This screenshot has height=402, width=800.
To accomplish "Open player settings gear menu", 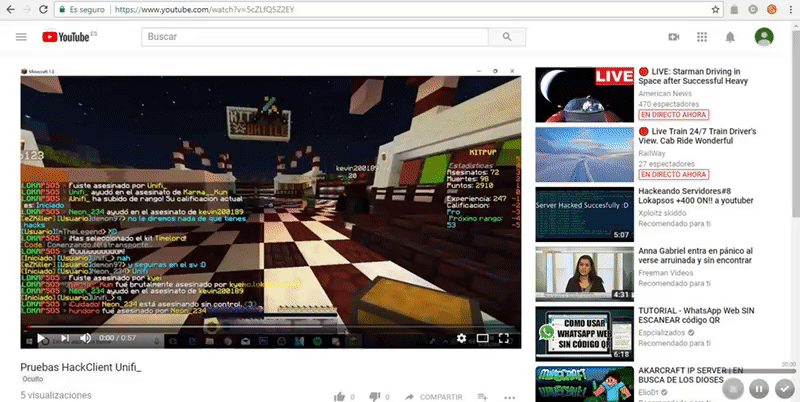I will coord(461,338).
